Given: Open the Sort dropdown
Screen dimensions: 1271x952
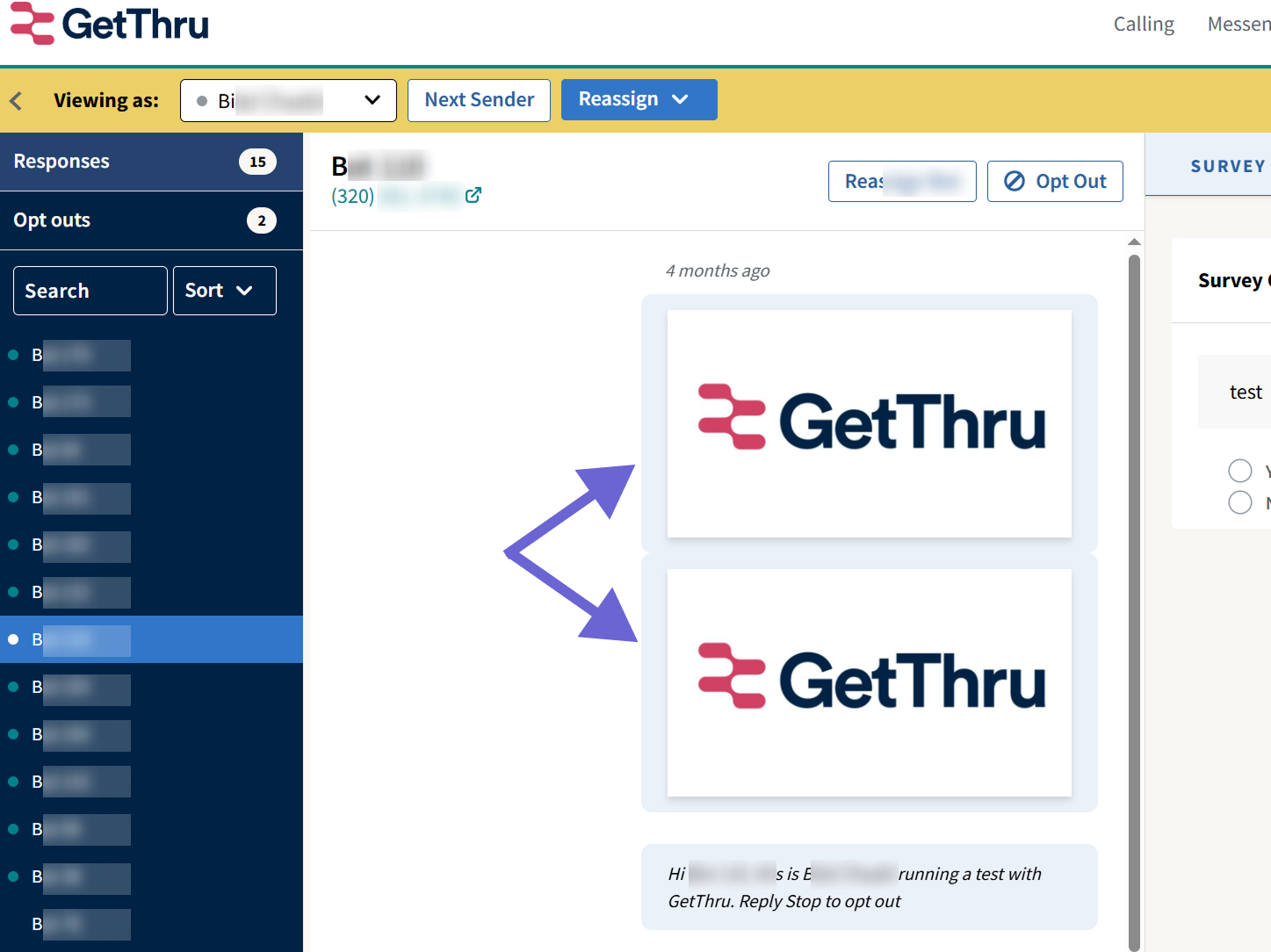Looking at the screenshot, I should coord(225,291).
